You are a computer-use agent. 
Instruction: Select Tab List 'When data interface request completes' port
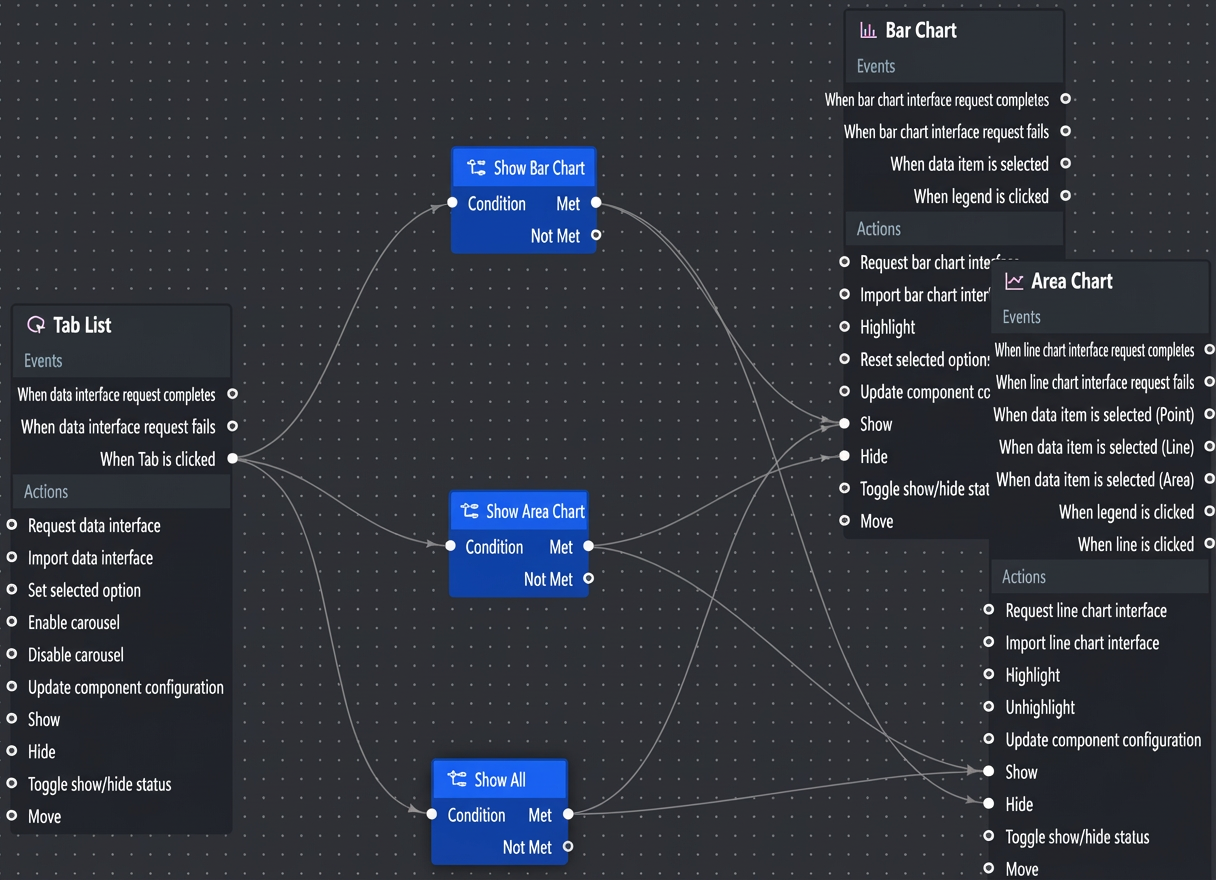click(233, 394)
